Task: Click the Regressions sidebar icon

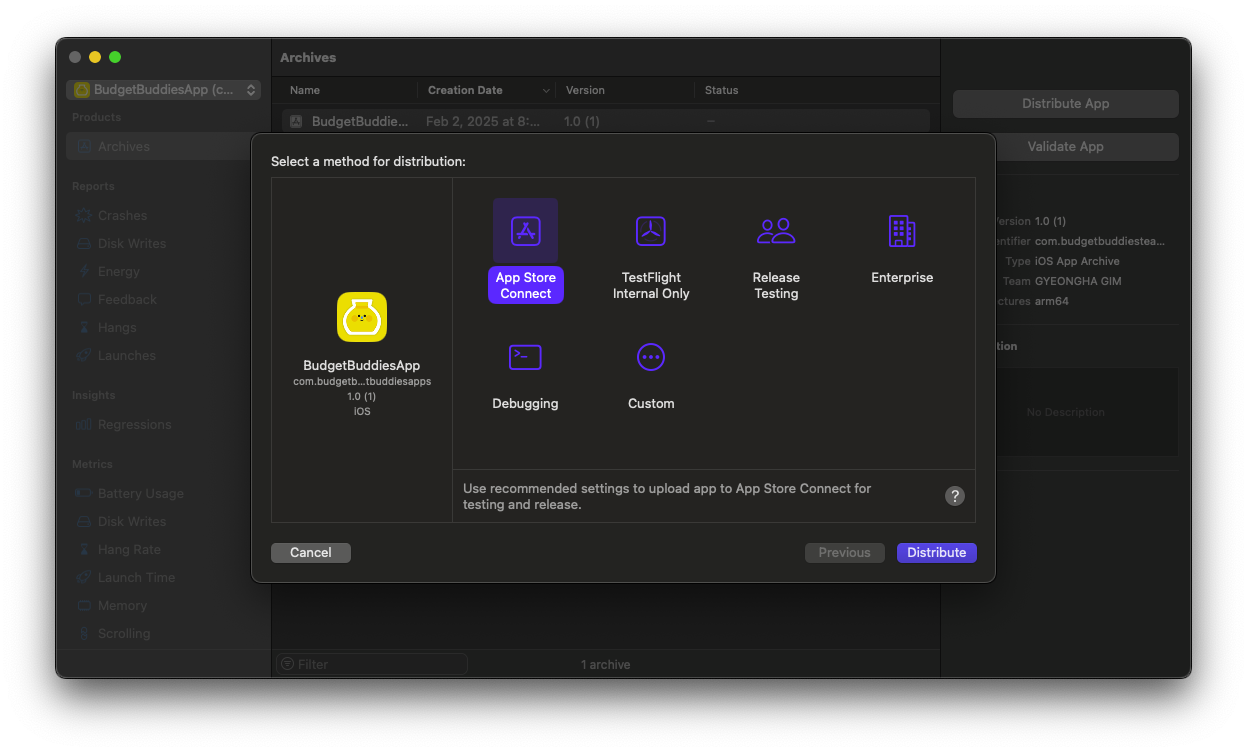Action: click(84, 425)
